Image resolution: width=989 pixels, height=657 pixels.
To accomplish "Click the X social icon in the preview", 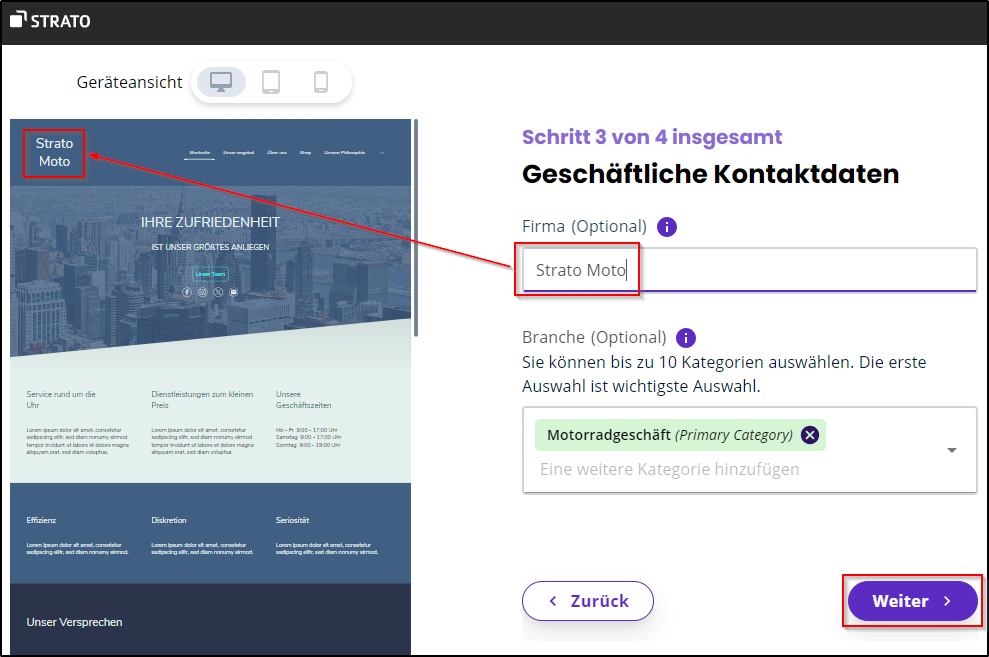I will point(218,292).
